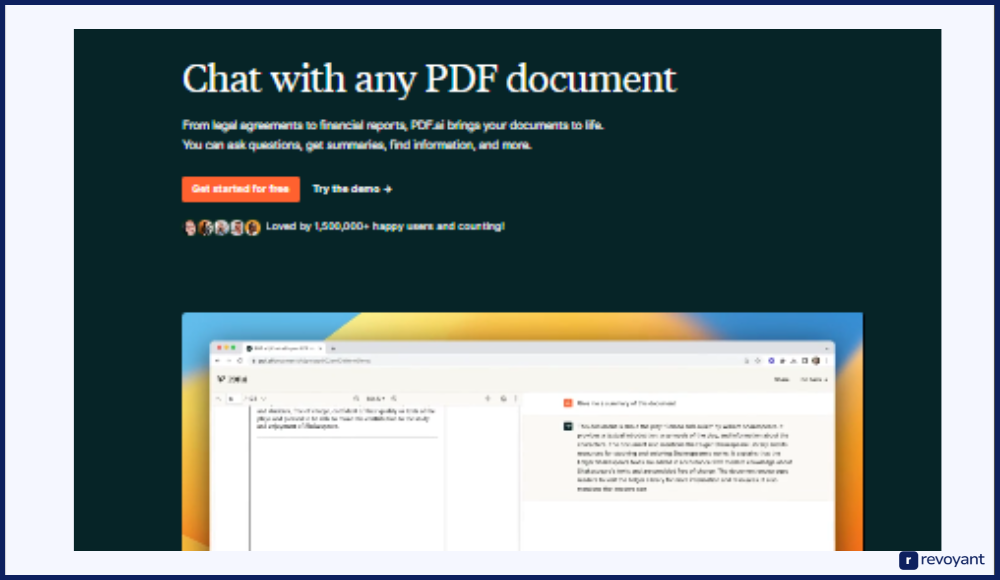Click the first user avatar beside Loved by
This screenshot has height=580, width=1000.
tap(190, 227)
